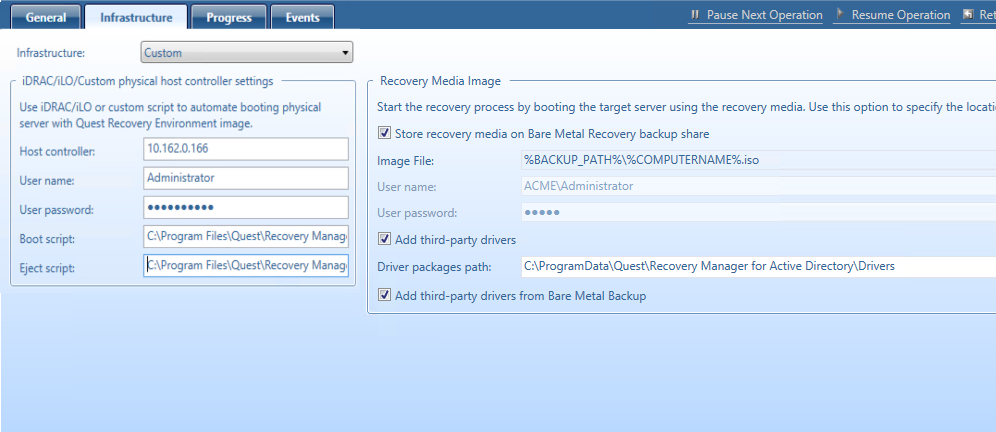Click the Boot script path field

click(x=246, y=236)
